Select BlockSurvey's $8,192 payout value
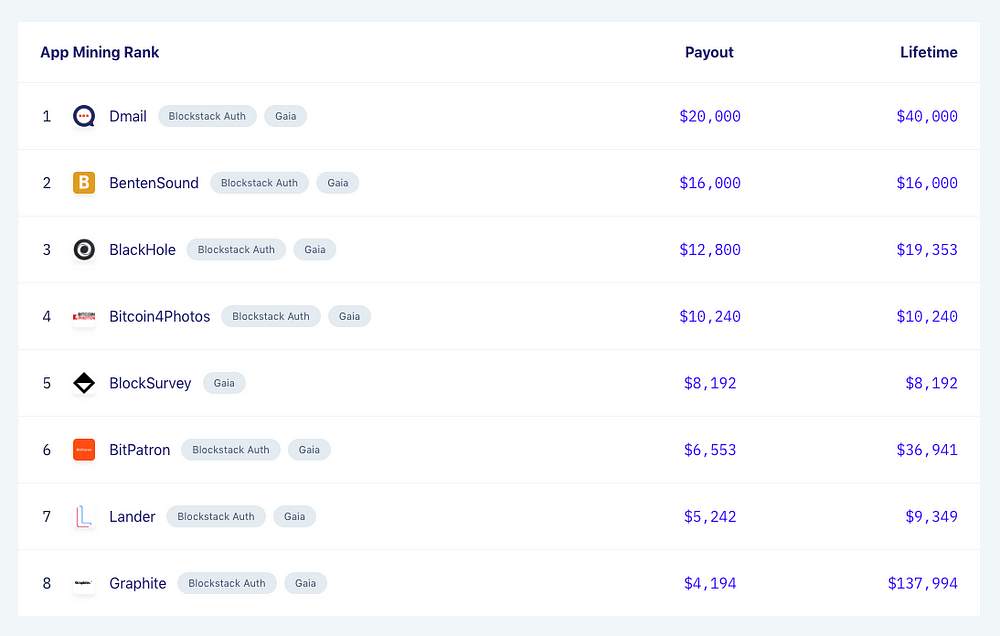This screenshot has height=636, width=1000. tap(710, 383)
